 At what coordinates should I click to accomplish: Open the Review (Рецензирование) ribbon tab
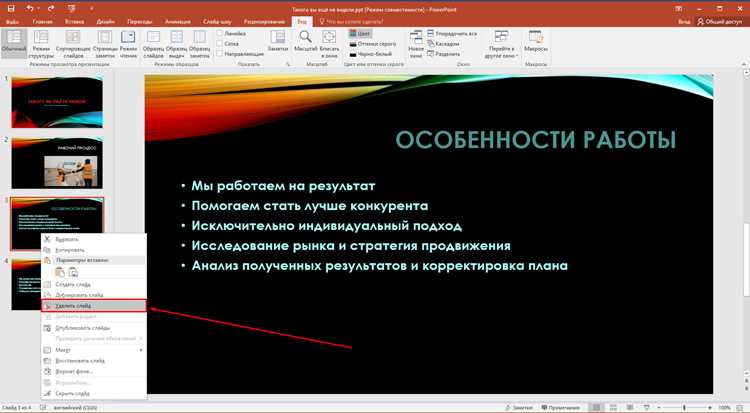(264, 22)
